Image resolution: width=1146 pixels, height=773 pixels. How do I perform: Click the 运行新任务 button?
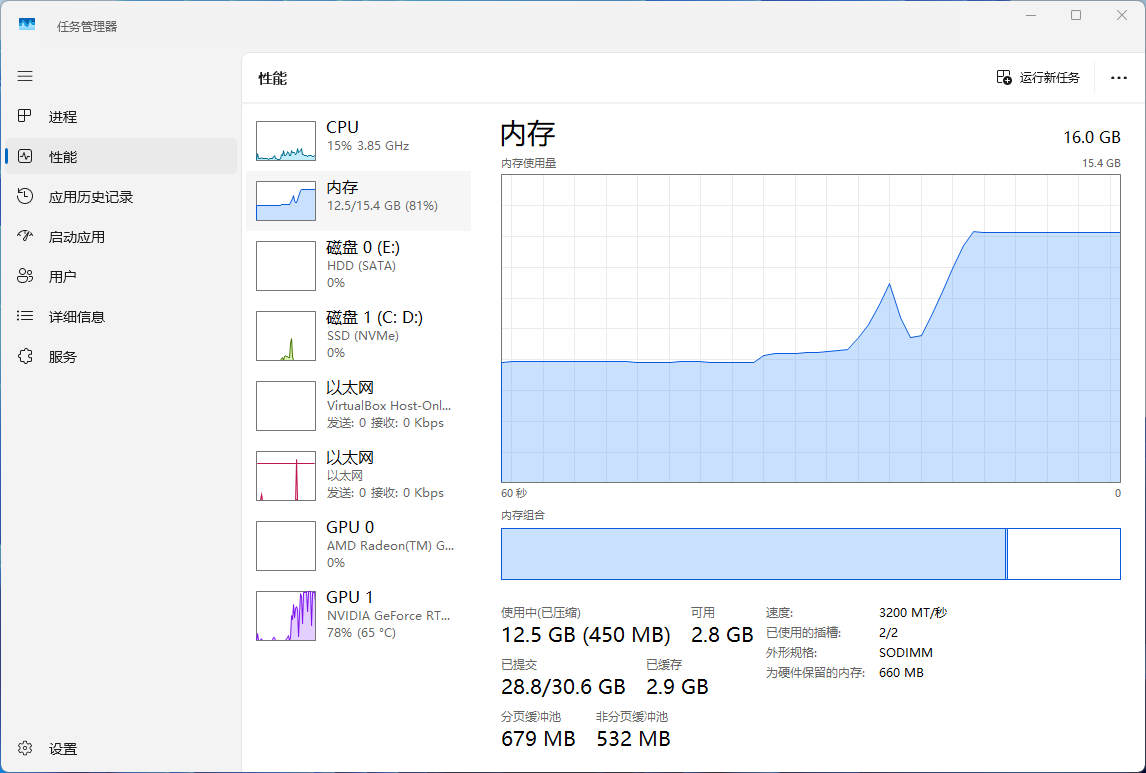[x=1038, y=78]
